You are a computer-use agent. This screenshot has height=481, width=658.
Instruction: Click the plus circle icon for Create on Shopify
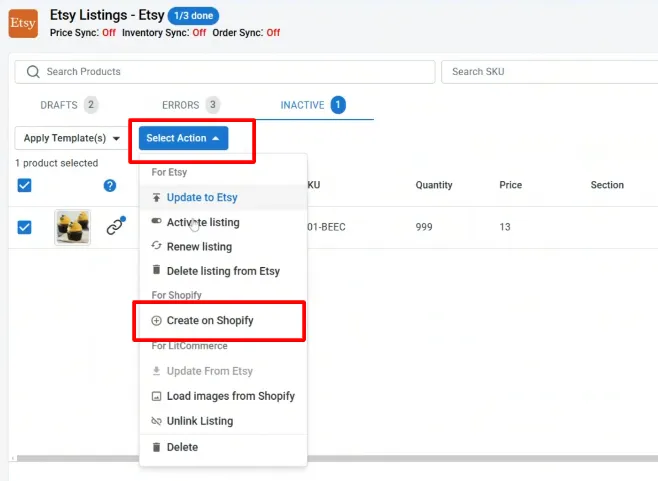tap(156, 321)
